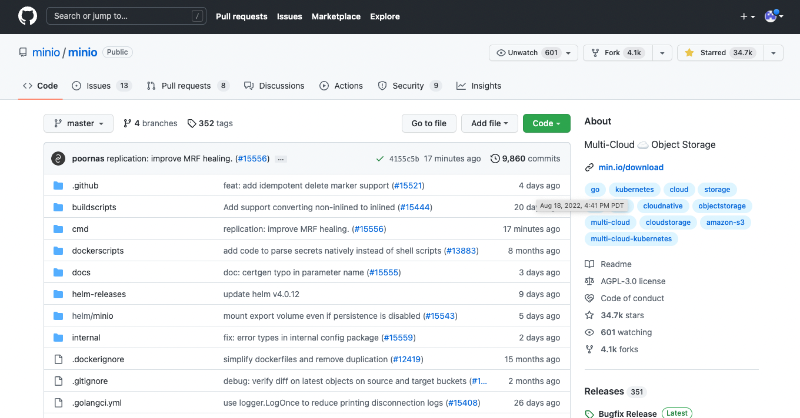The height and width of the screenshot is (418, 800).
Task: Click the internal folder icon
Action: [58, 338]
